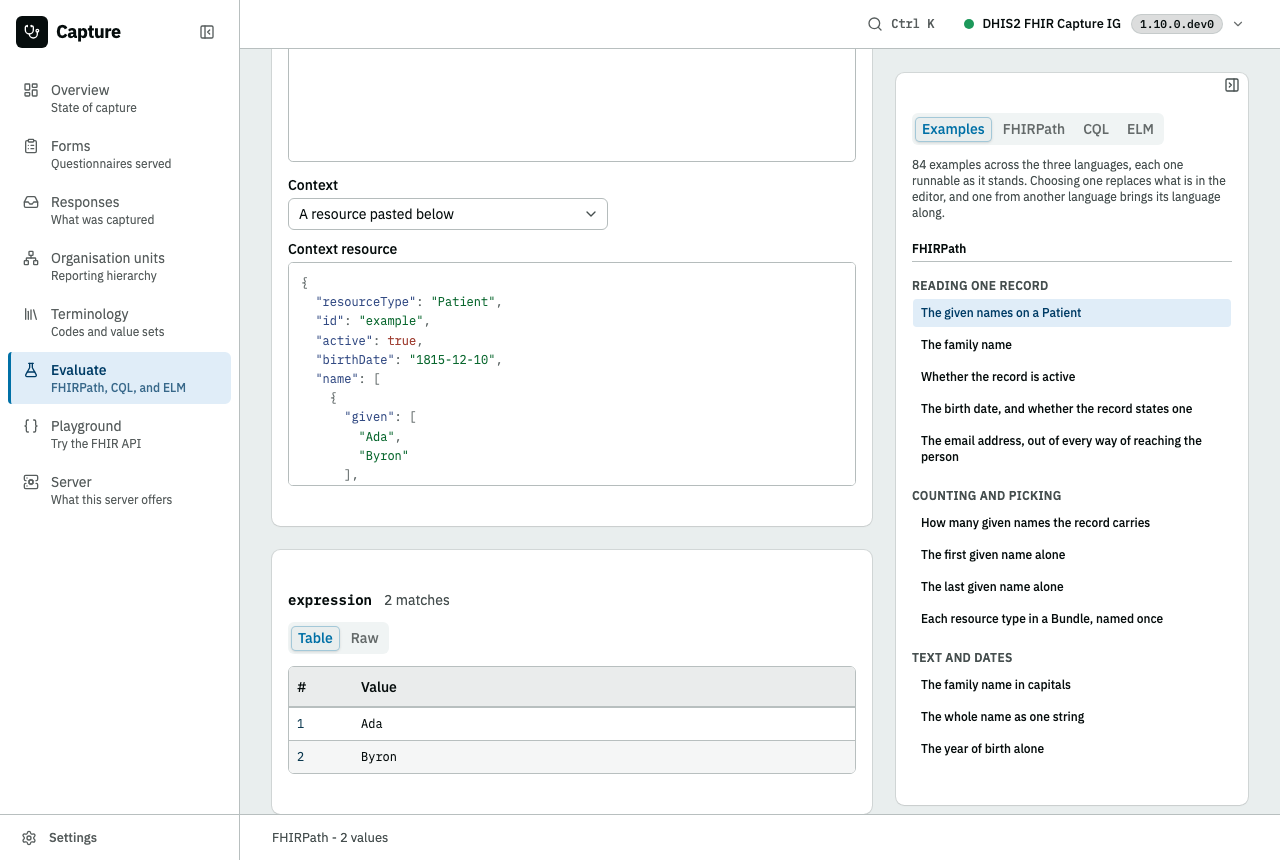The image size is (1280, 860).
Task: Select 'The year of birth alone'
Action: [x=1072, y=749]
